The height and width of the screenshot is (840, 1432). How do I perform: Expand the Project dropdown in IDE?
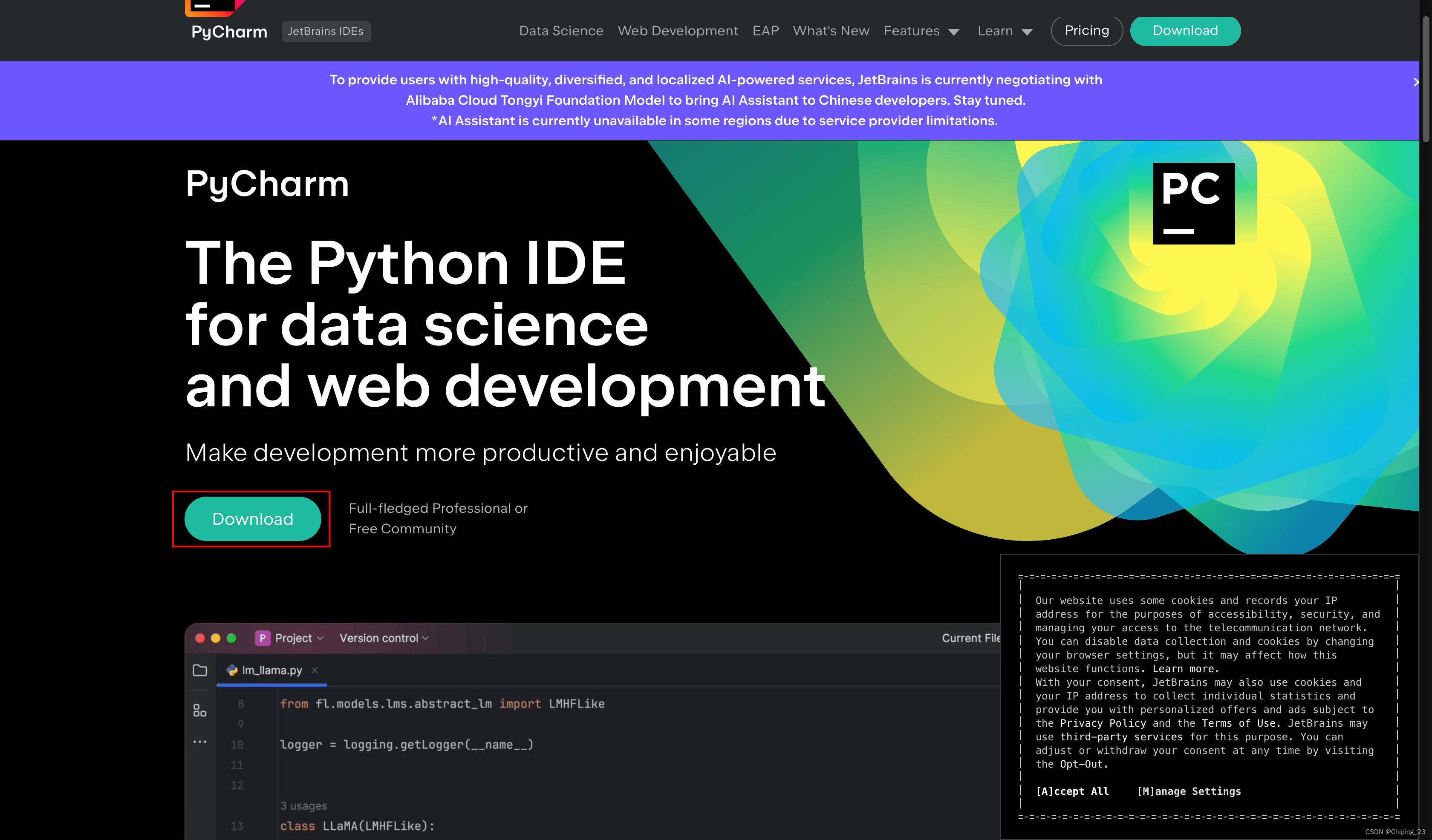pyautogui.click(x=300, y=638)
